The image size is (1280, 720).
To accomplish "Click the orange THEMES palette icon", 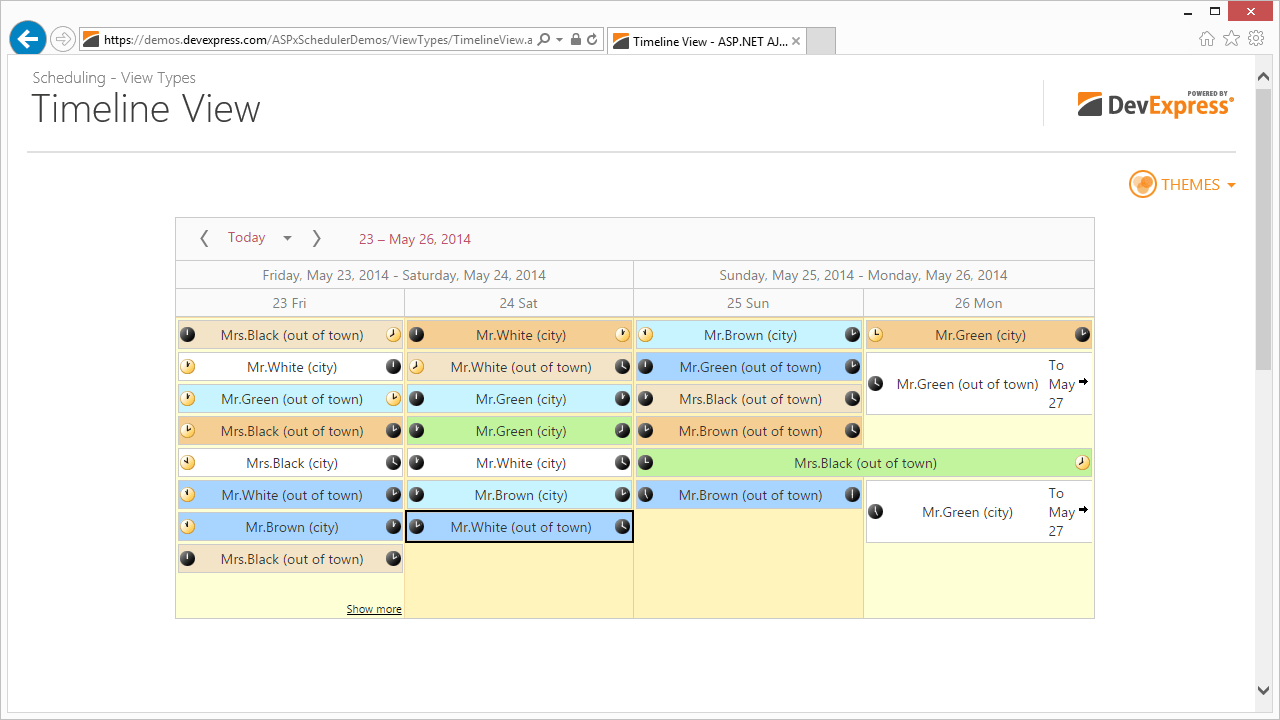I will 1143,184.
